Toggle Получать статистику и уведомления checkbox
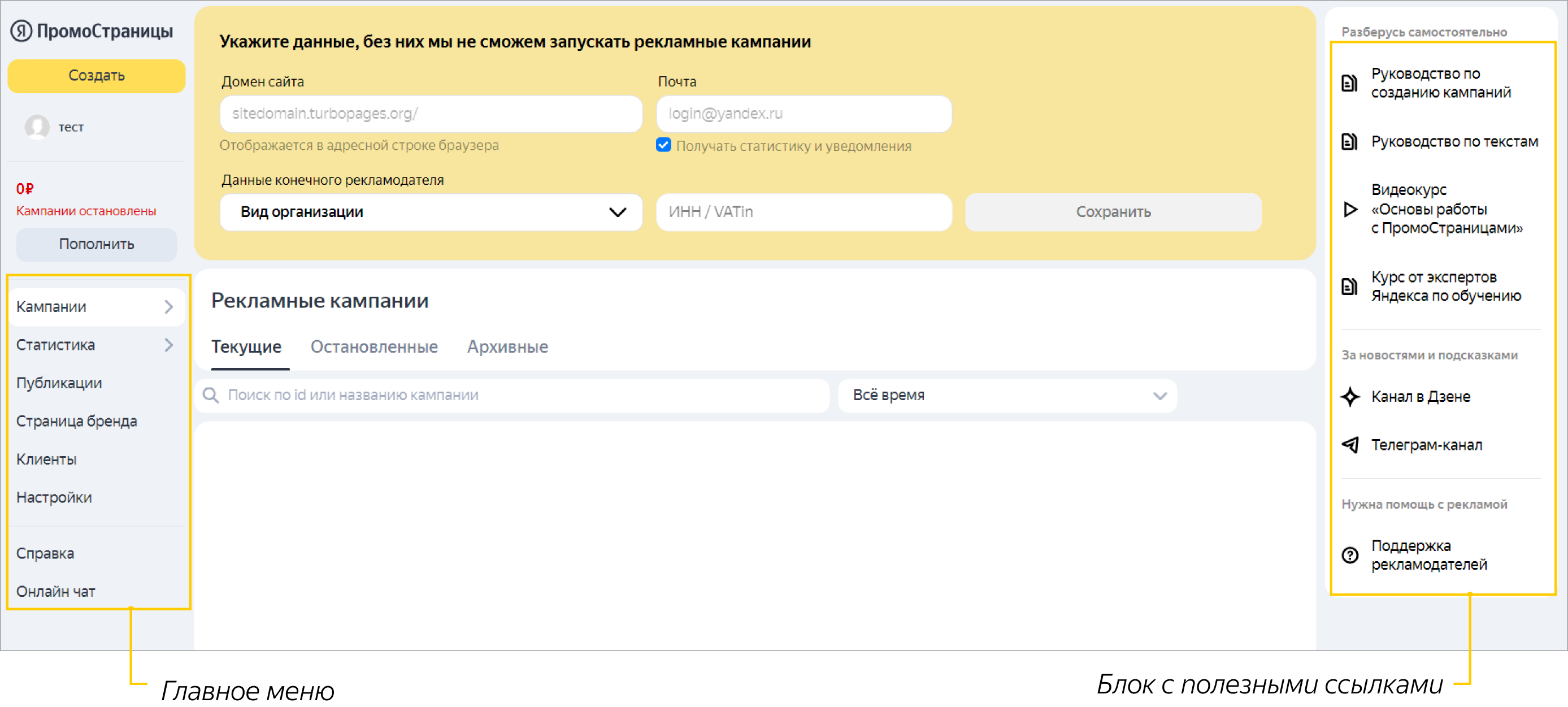 (663, 145)
